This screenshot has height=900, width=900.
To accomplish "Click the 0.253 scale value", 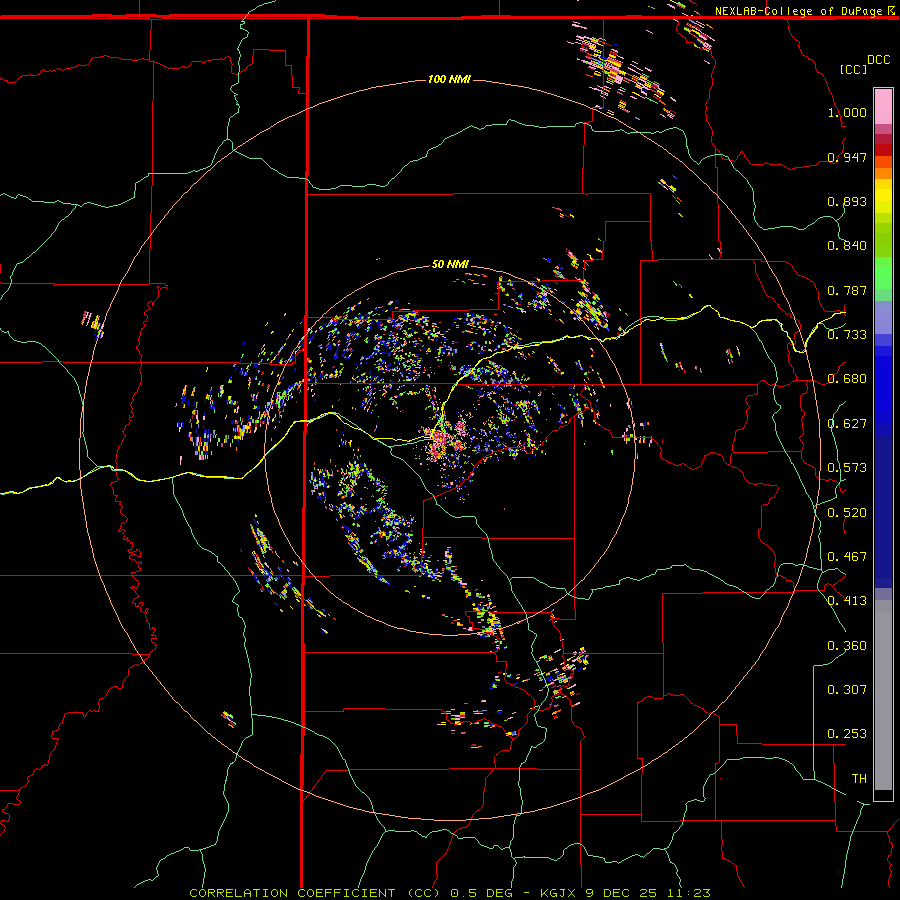I will (x=847, y=734).
